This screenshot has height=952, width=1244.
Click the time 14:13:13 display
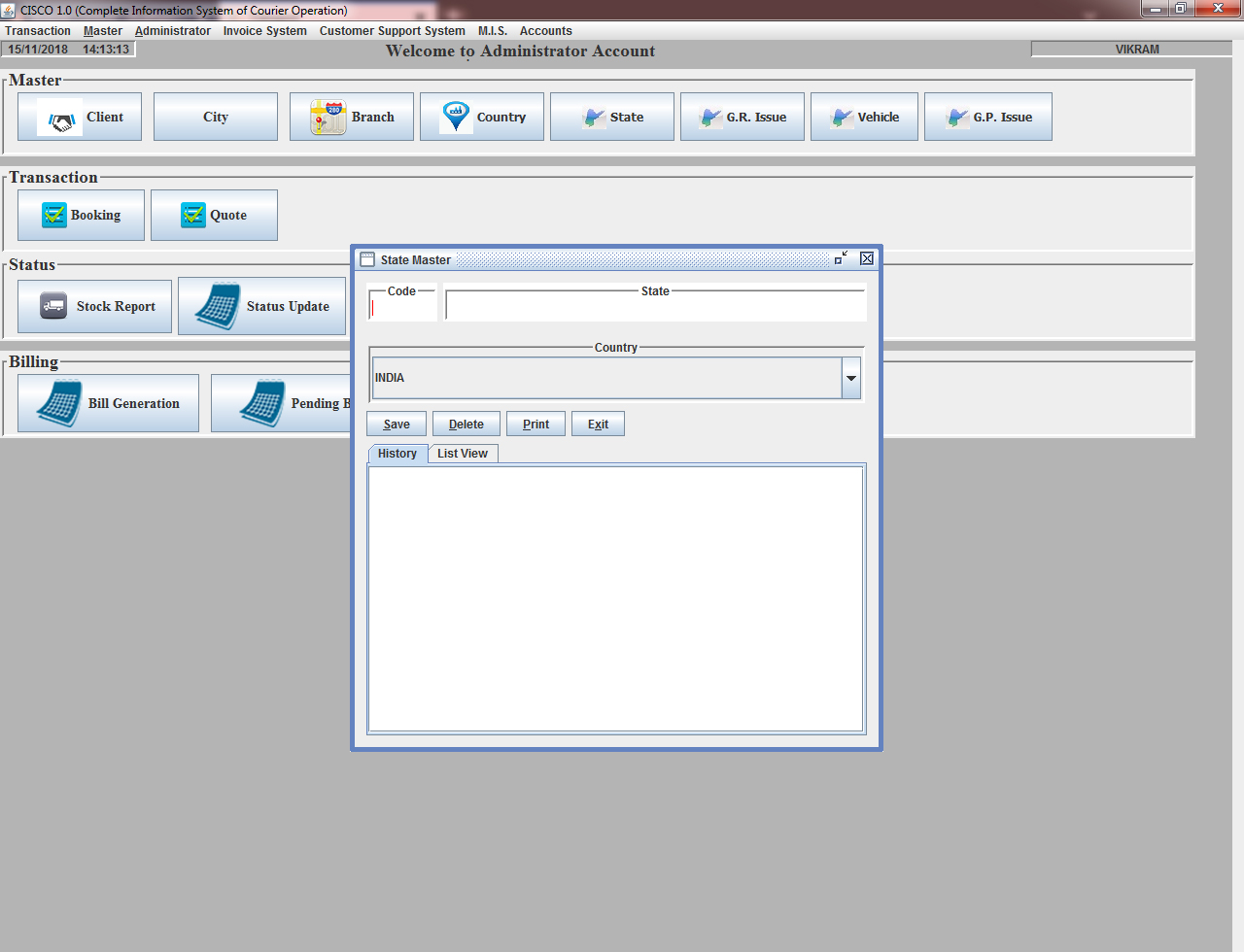106,50
